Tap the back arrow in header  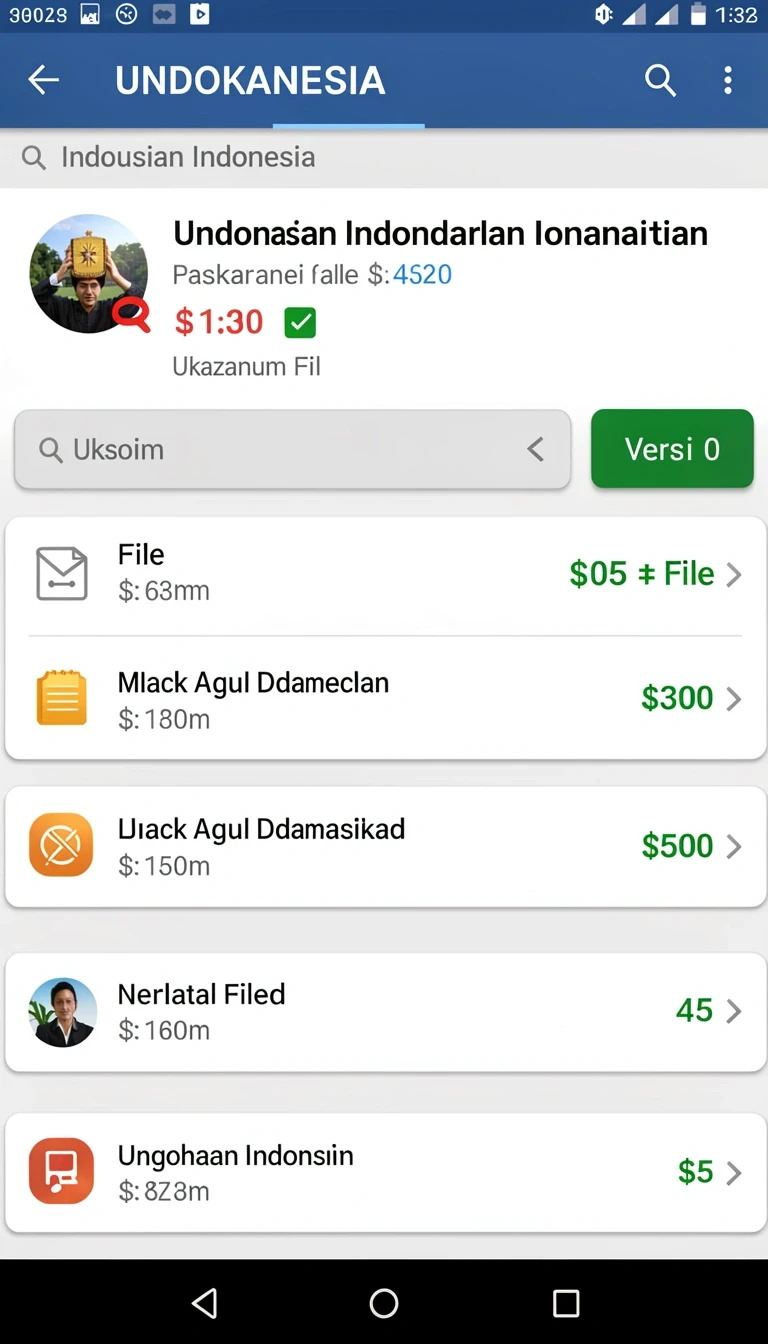point(43,80)
